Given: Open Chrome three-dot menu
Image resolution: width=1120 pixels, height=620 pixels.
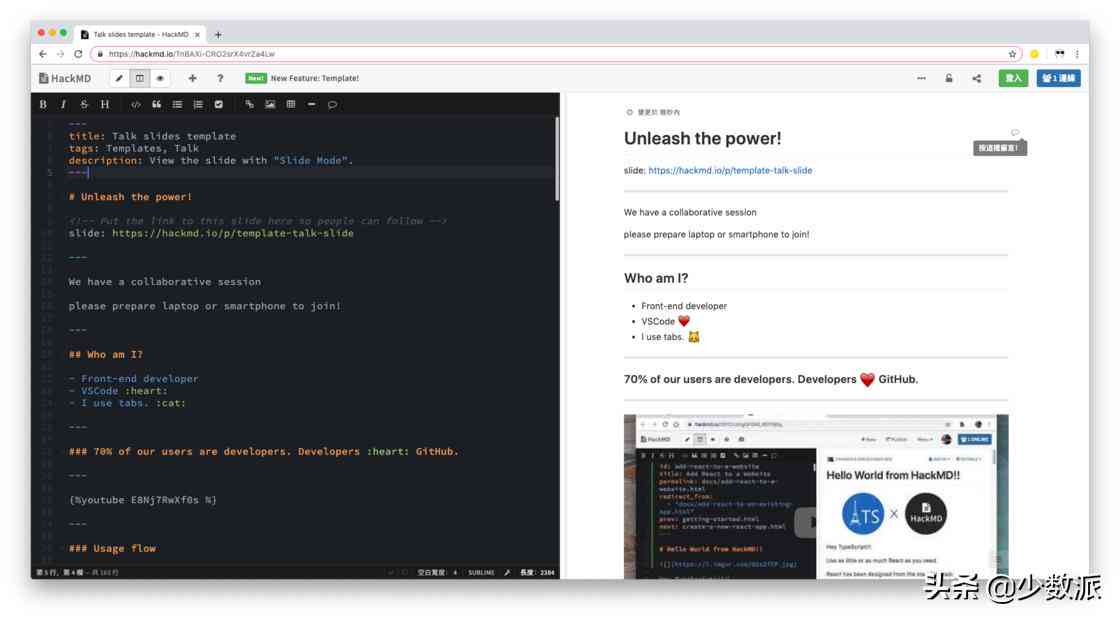Looking at the screenshot, I should pyautogui.click(x=1077, y=54).
